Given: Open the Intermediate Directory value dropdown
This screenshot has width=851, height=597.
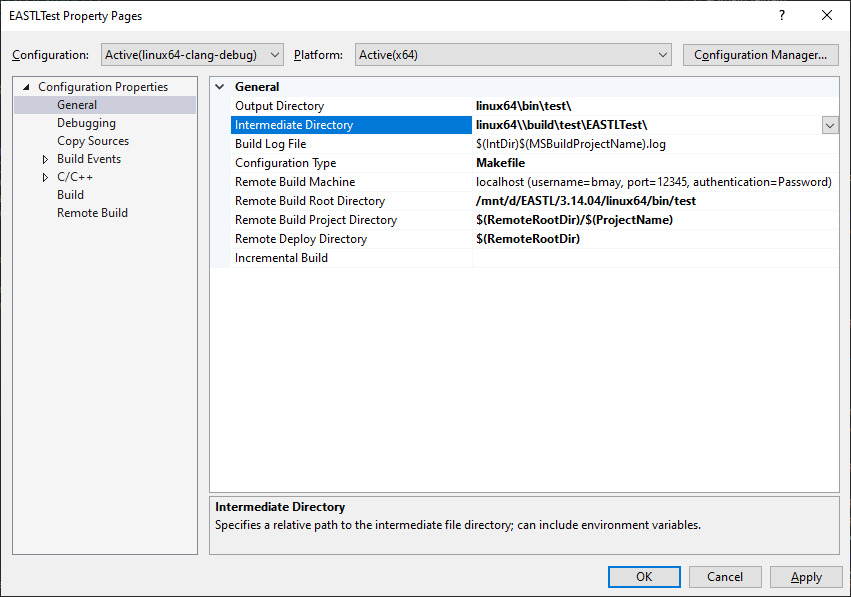Looking at the screenshot, I should 830,124.
